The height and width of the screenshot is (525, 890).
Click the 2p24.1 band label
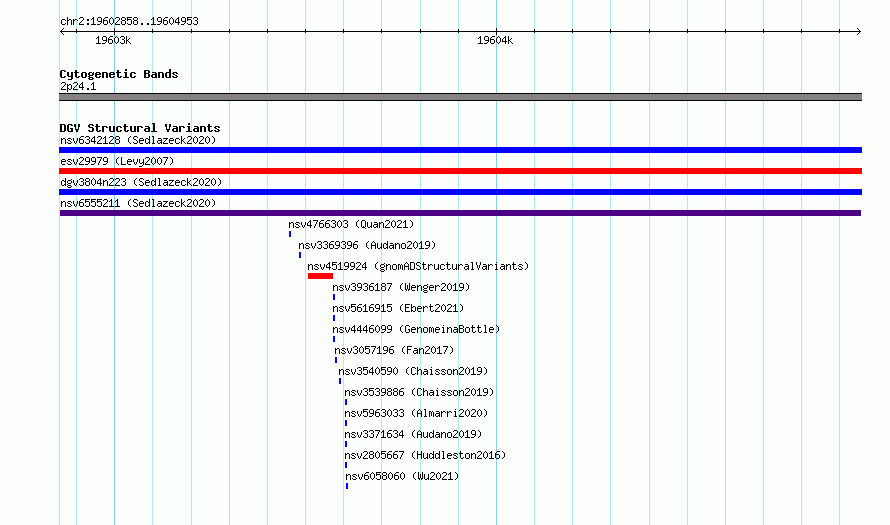coord(78,86)
